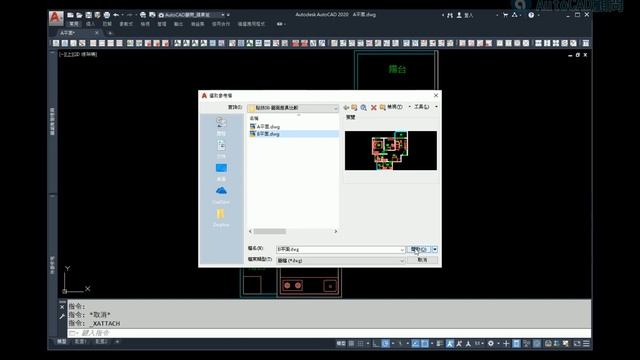Click the Name column header in the file list
640x360 pixels.
point(254,118)
